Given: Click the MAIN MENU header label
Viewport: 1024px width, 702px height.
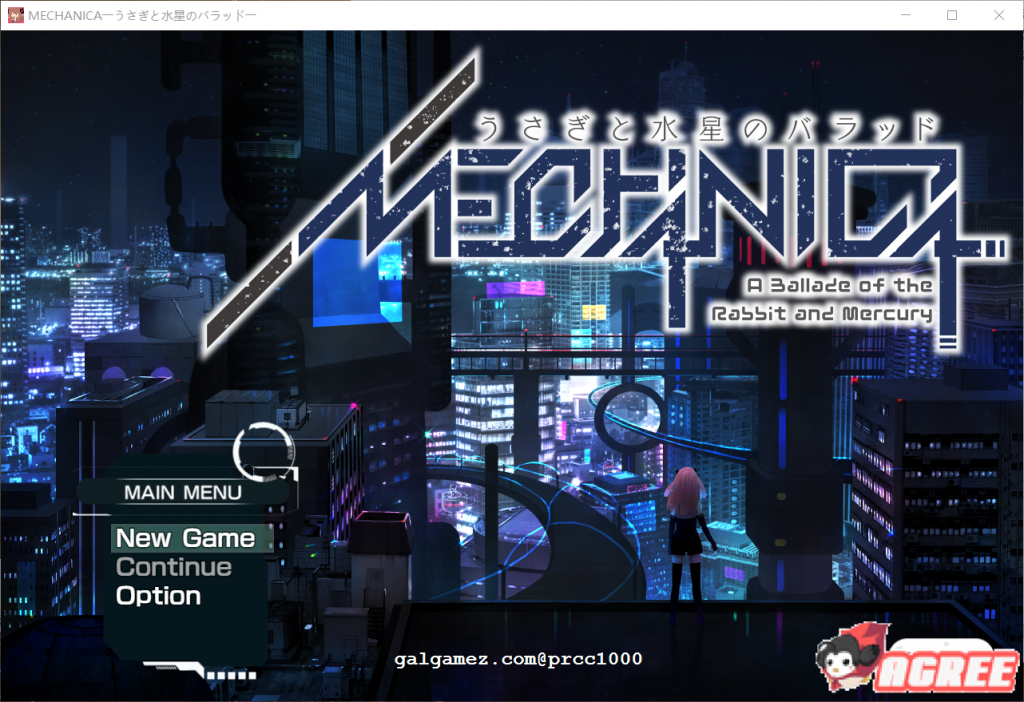Looking at the screenshot, I should pos(182,492).
